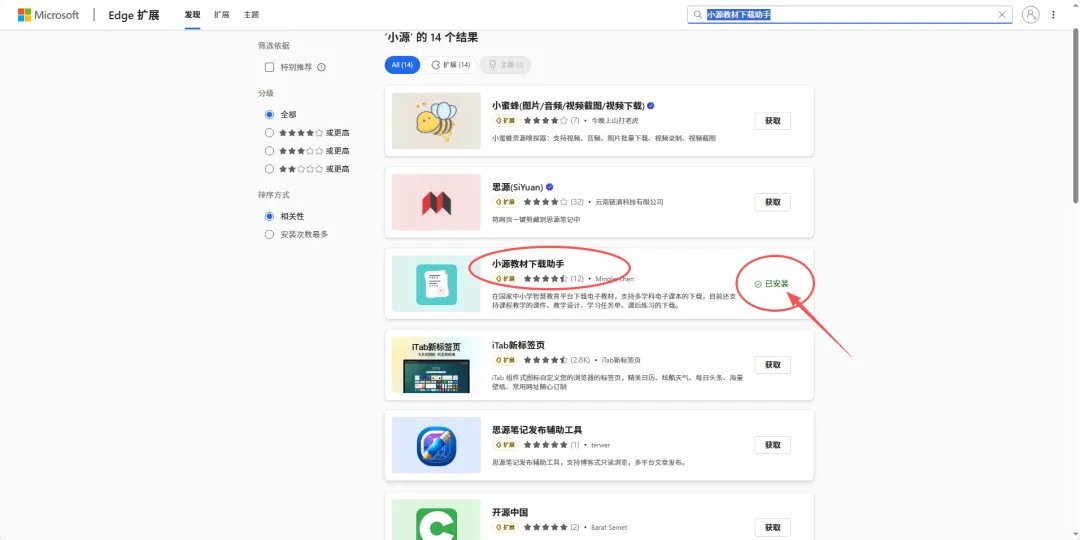1080x540 pixels.
Task: Open the 小蜜蜂 bee thumbnail
Action: 436,121
